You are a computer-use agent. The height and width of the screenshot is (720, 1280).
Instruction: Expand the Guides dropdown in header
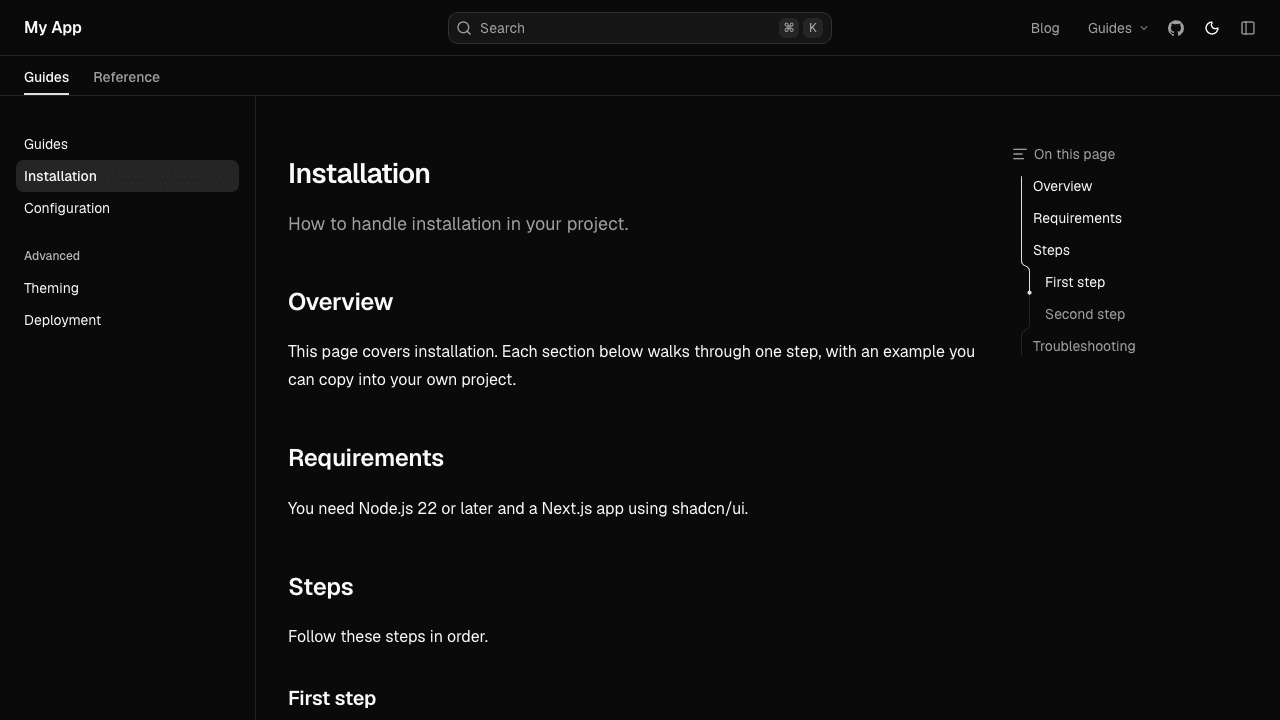pos(1118,28)
